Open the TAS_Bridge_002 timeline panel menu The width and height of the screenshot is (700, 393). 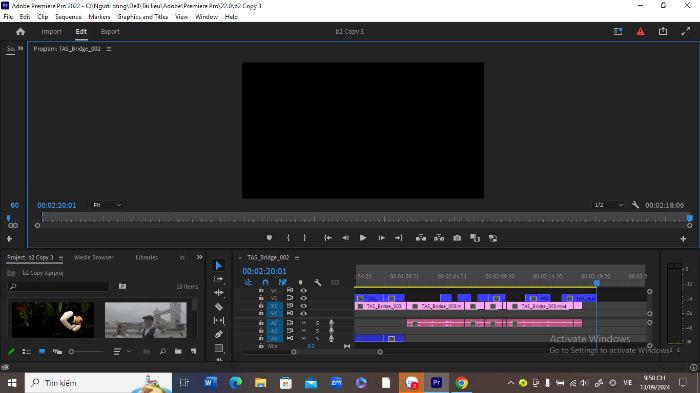click(x=297, y=258)
